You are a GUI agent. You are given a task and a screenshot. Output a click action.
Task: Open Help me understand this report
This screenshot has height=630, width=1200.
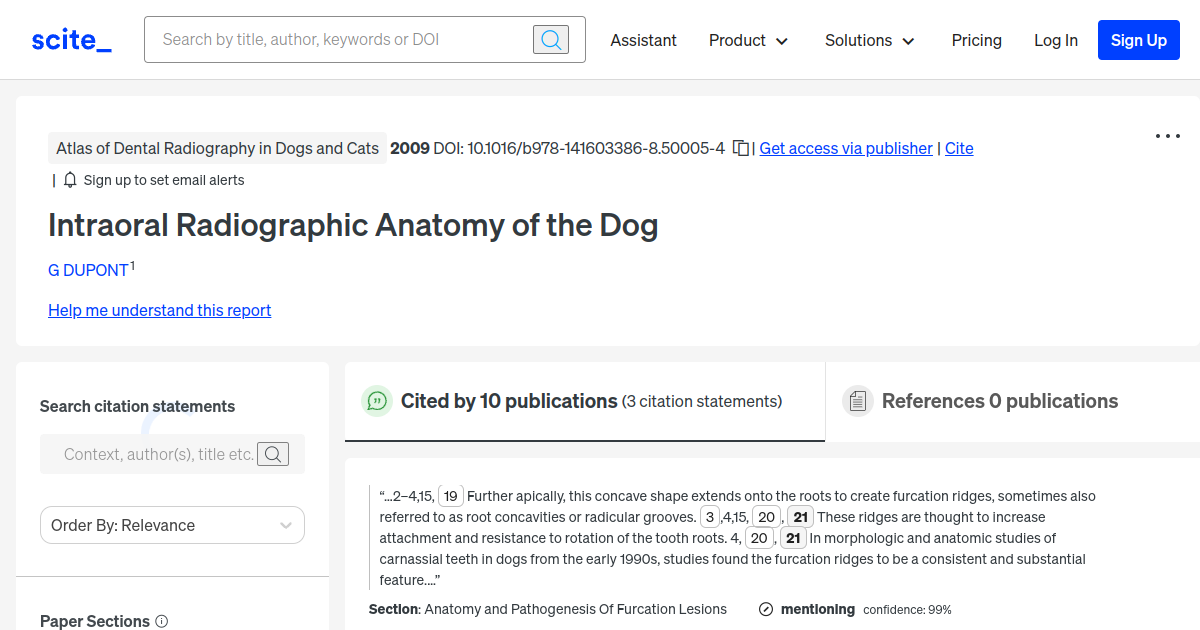(x=159, y=310)
